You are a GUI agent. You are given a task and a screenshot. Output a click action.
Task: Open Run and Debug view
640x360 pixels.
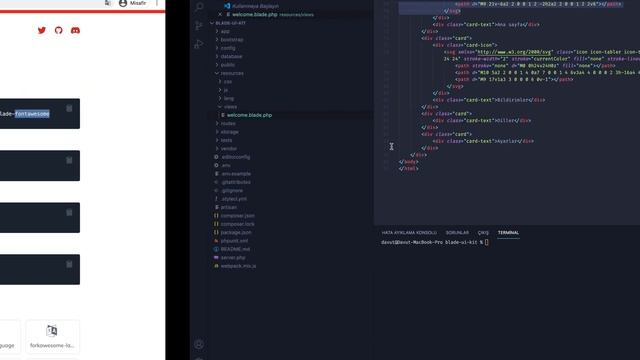click(199, 44)
